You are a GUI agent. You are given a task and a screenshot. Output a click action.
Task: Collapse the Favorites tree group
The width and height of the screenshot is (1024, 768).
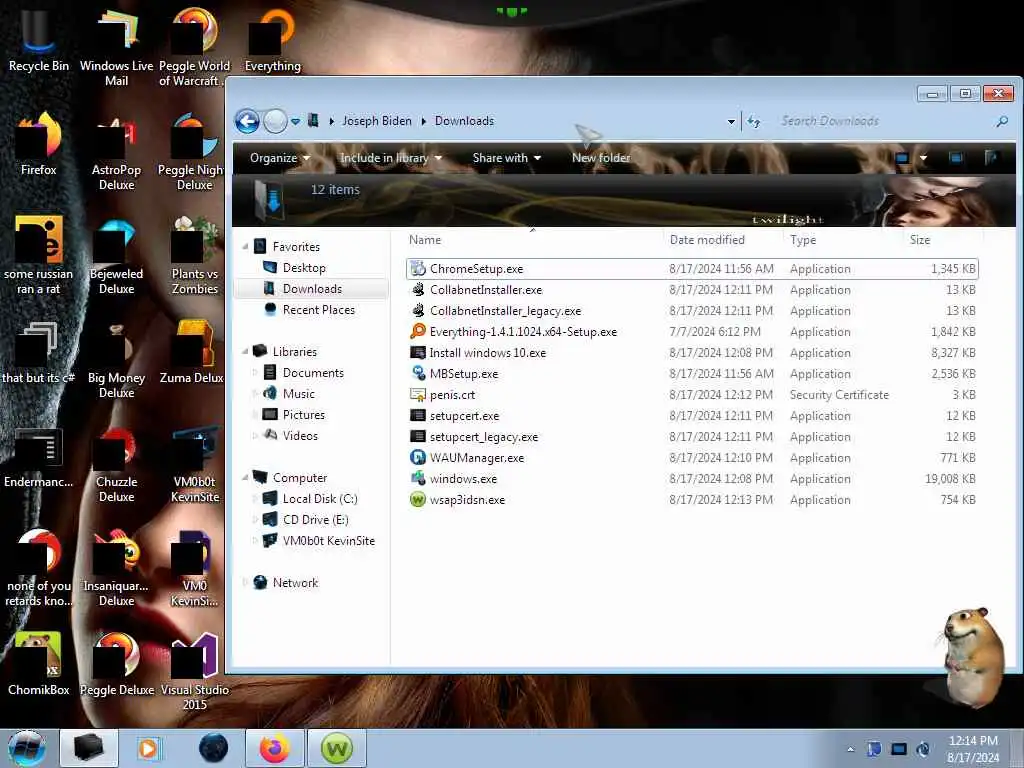(246, 247)
